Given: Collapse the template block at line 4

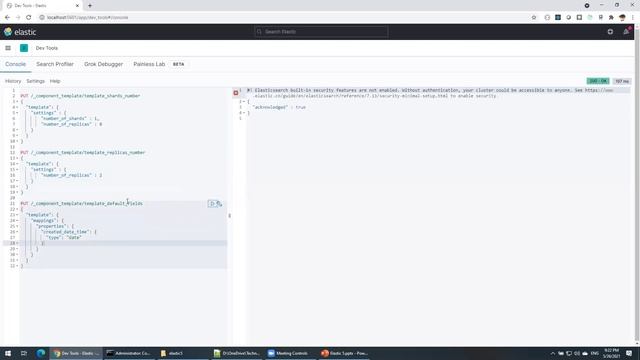Looking at the screenshot, I should [x=17, y=107].
